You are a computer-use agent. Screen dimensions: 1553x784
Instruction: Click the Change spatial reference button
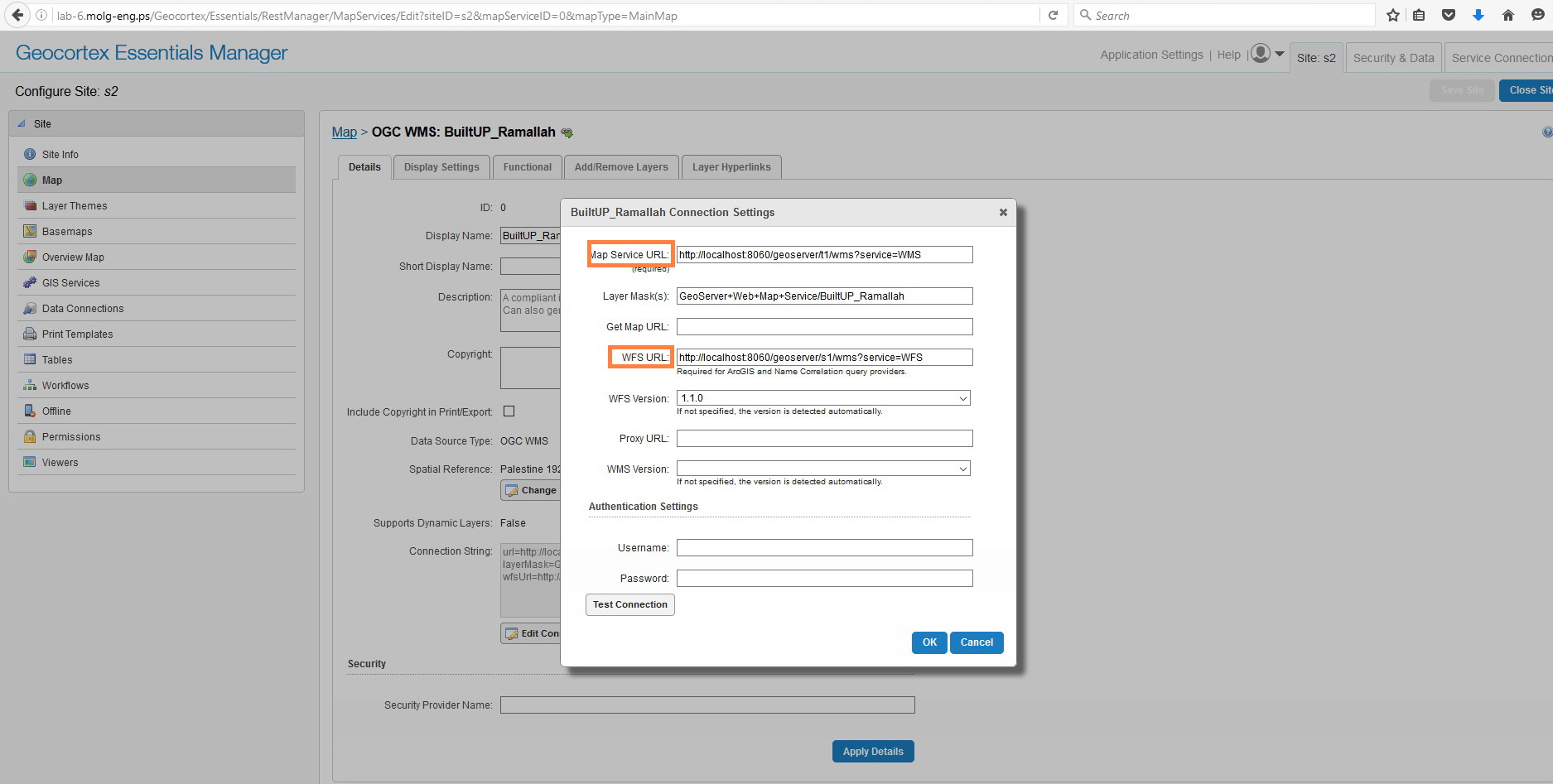[x=530, y=490]
